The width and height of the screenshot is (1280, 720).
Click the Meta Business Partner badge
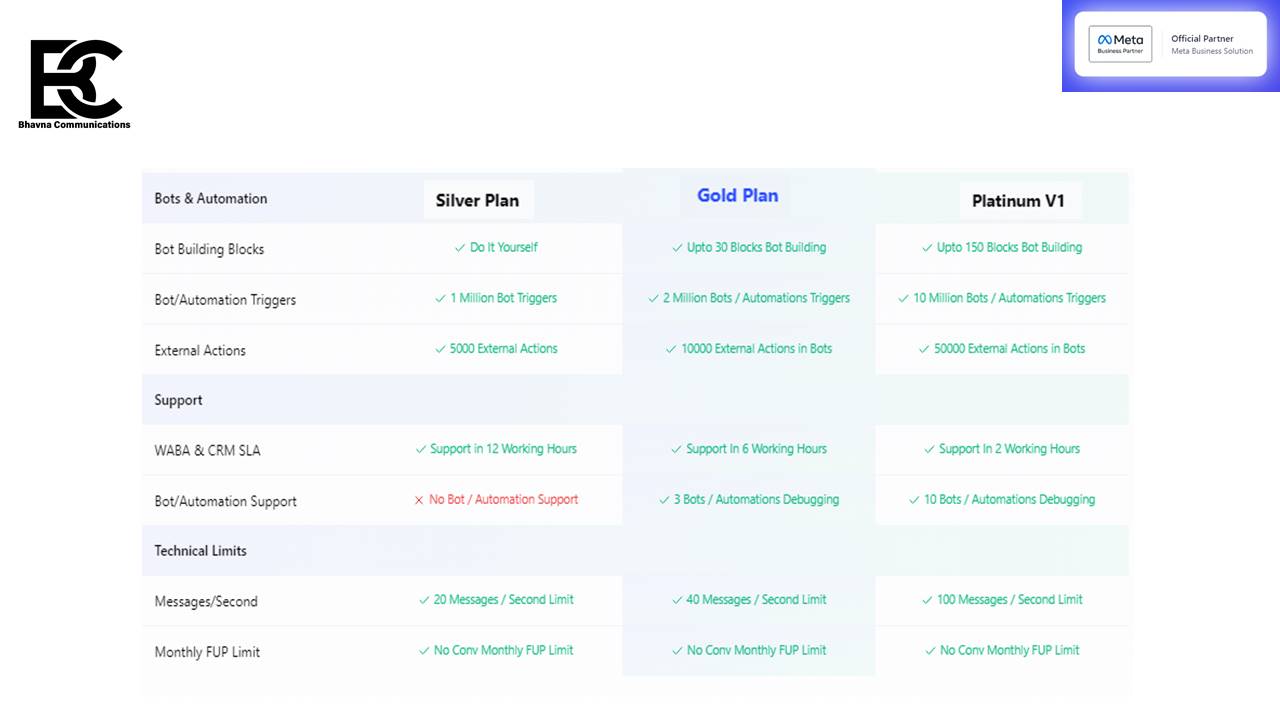(1120, 45)
